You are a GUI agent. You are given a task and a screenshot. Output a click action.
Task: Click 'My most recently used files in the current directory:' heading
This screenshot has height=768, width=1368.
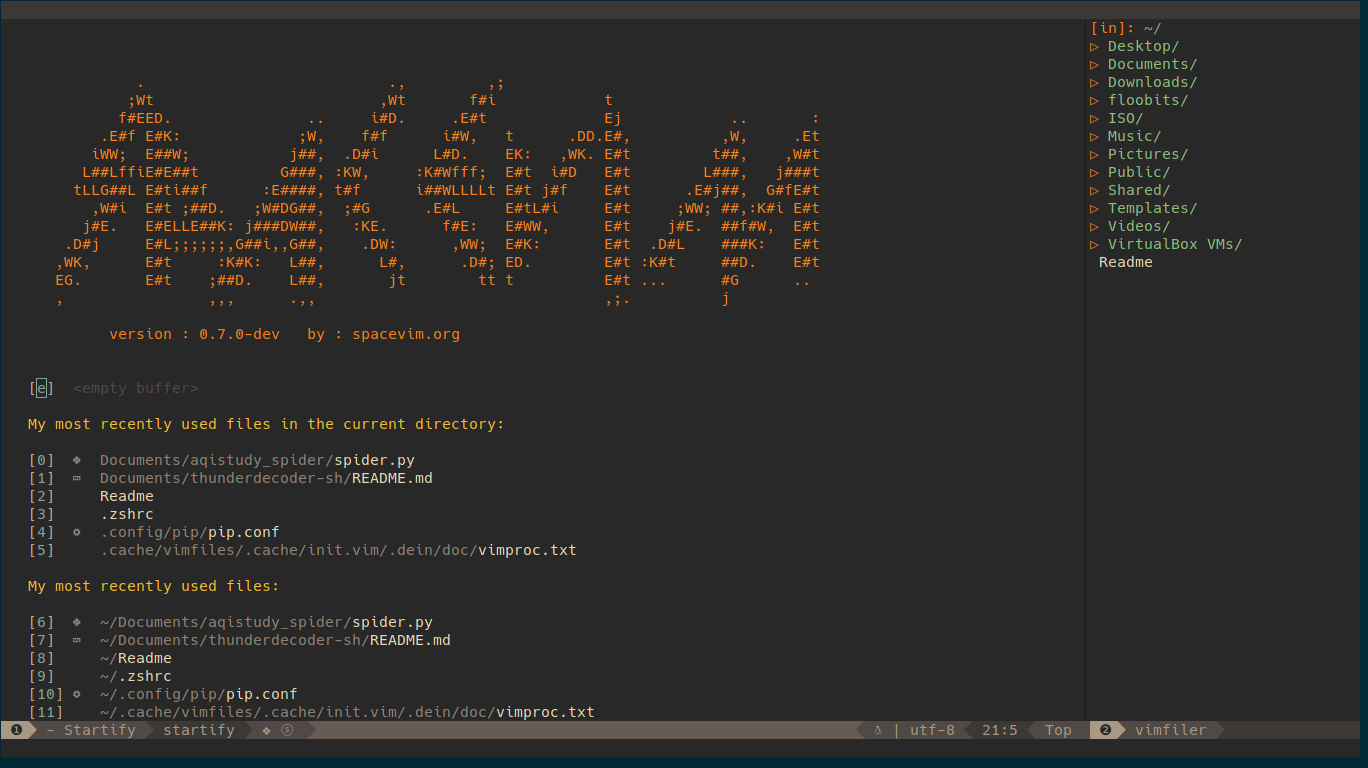266,424
